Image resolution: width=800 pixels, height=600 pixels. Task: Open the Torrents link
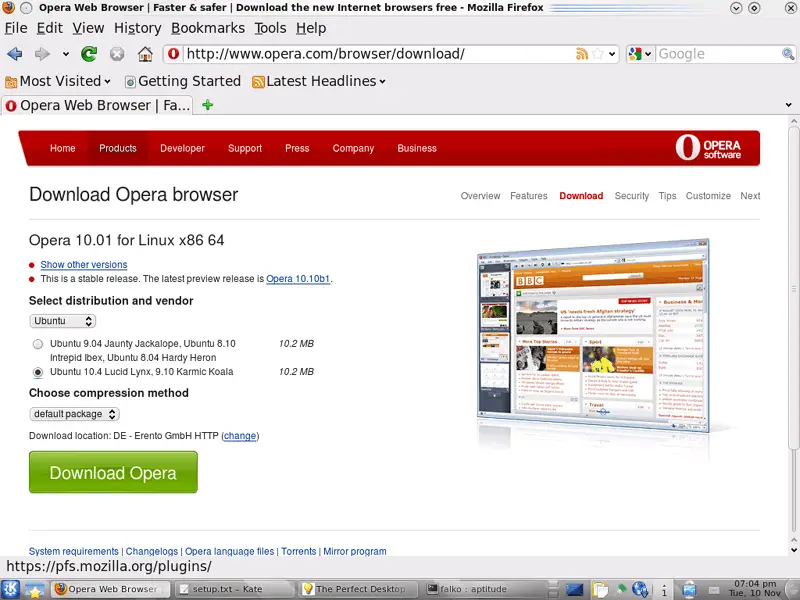coord(298,551)
